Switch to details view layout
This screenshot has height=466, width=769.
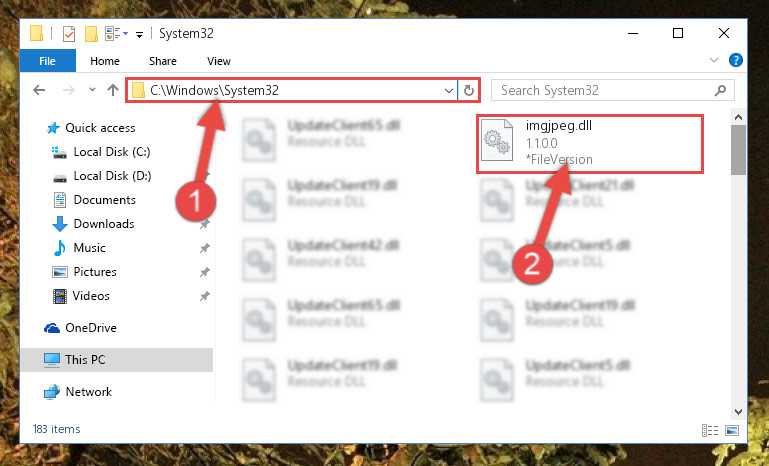point(710,430)
